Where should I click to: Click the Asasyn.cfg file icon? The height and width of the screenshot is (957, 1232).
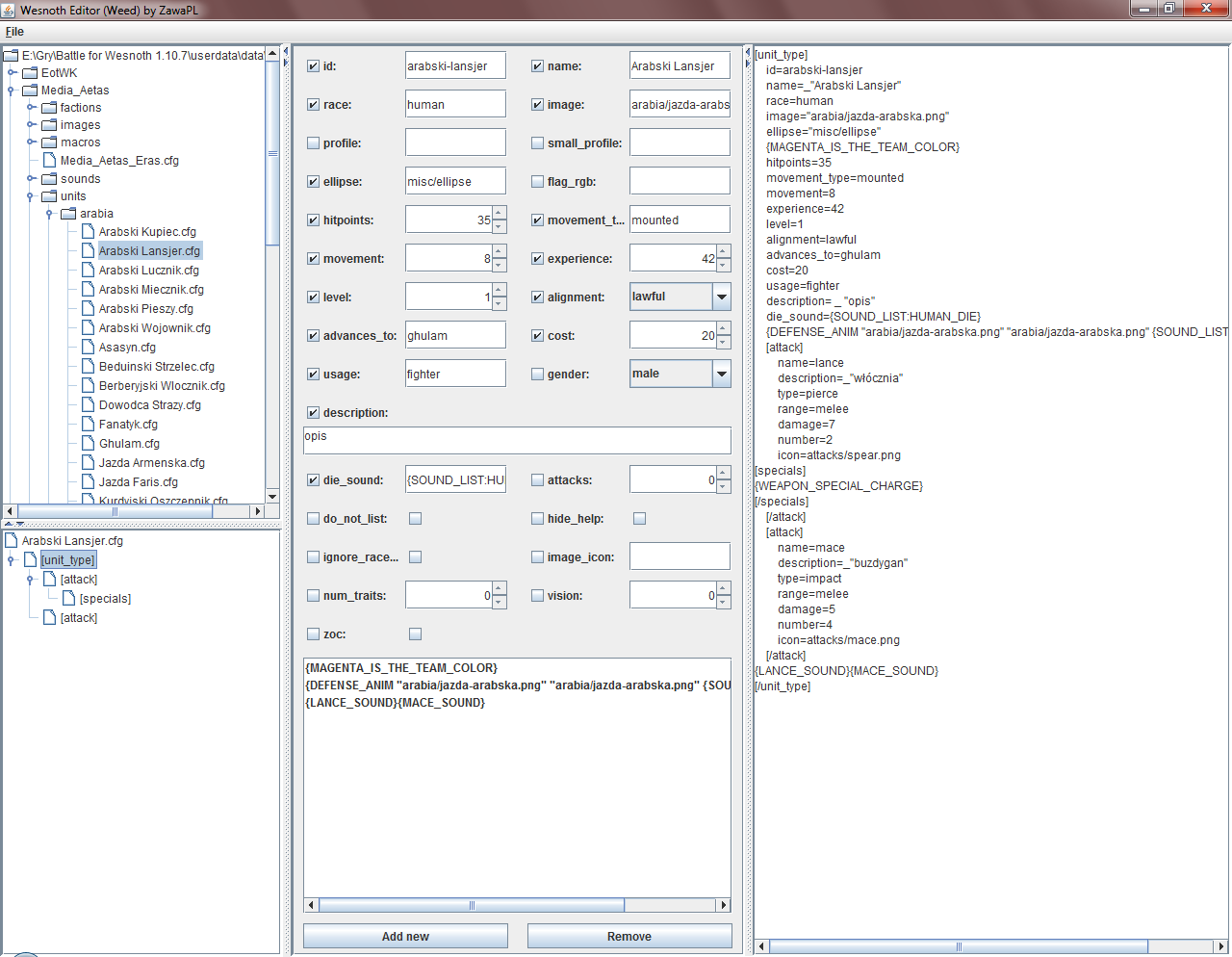(x=88, y=348)
